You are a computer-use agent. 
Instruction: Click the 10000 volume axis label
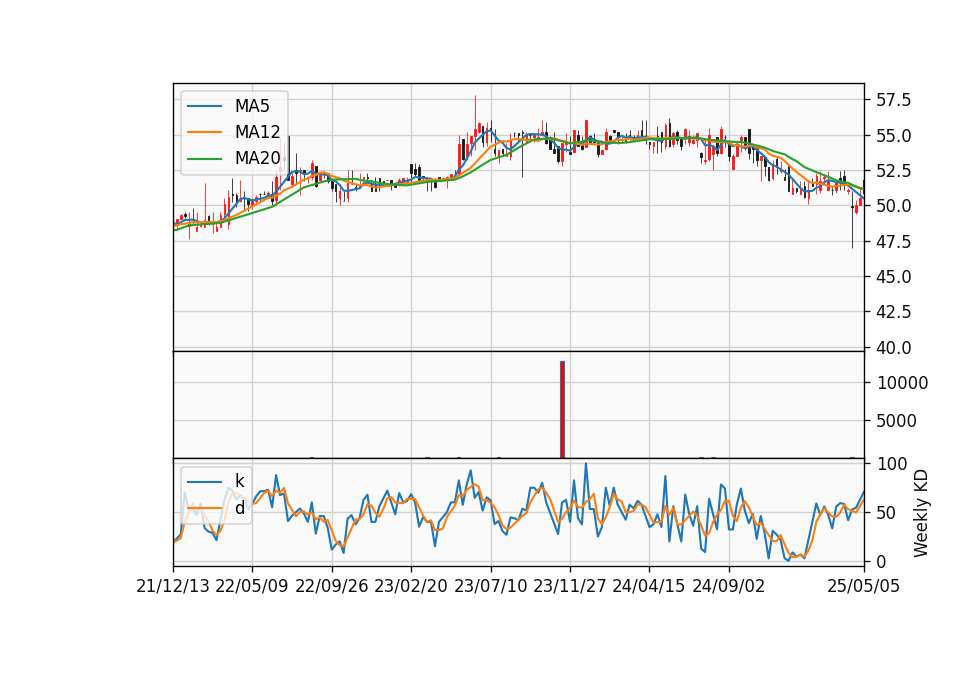click(902, 383)
